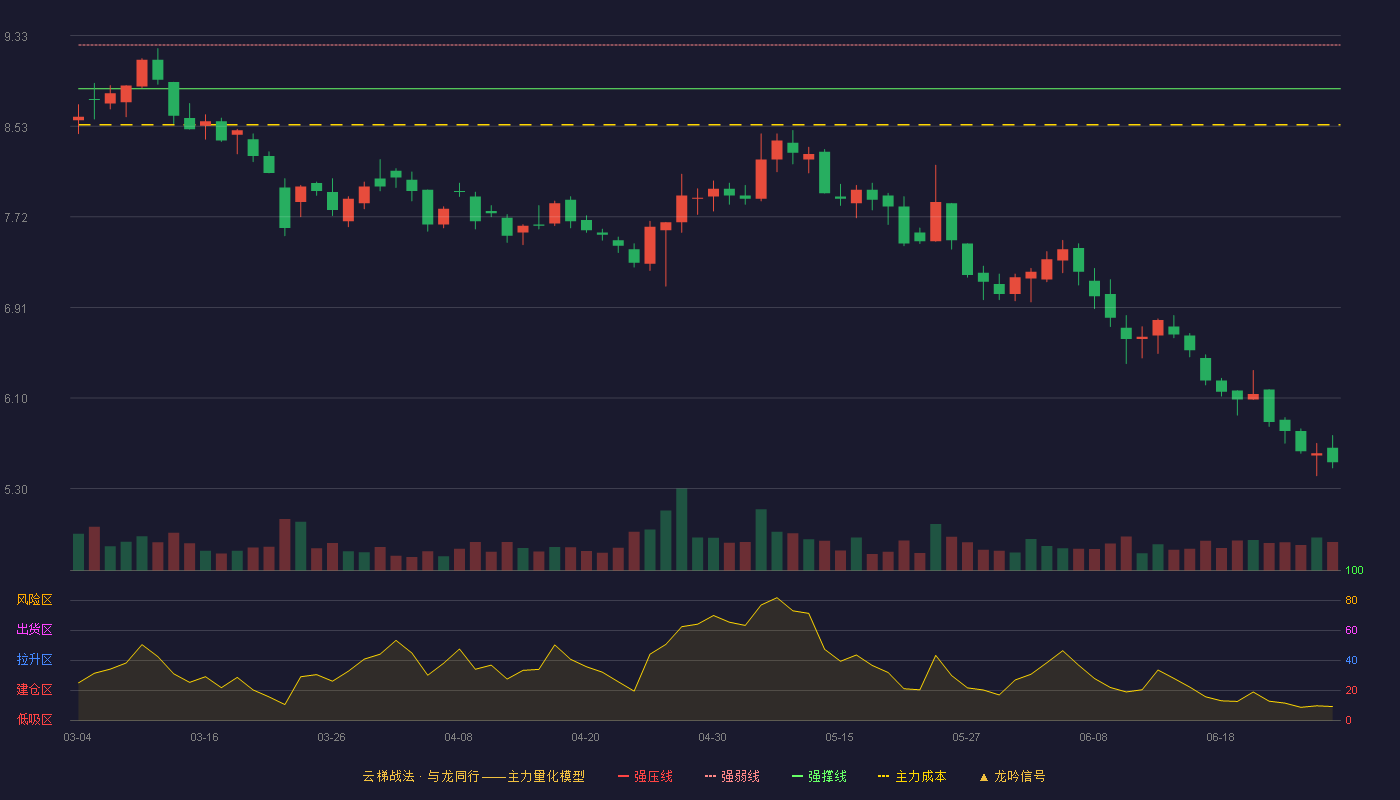This screenshot has width=1400, height=800.
Task: Click the 06-18 date label
Action: (x=1220, y=737)
